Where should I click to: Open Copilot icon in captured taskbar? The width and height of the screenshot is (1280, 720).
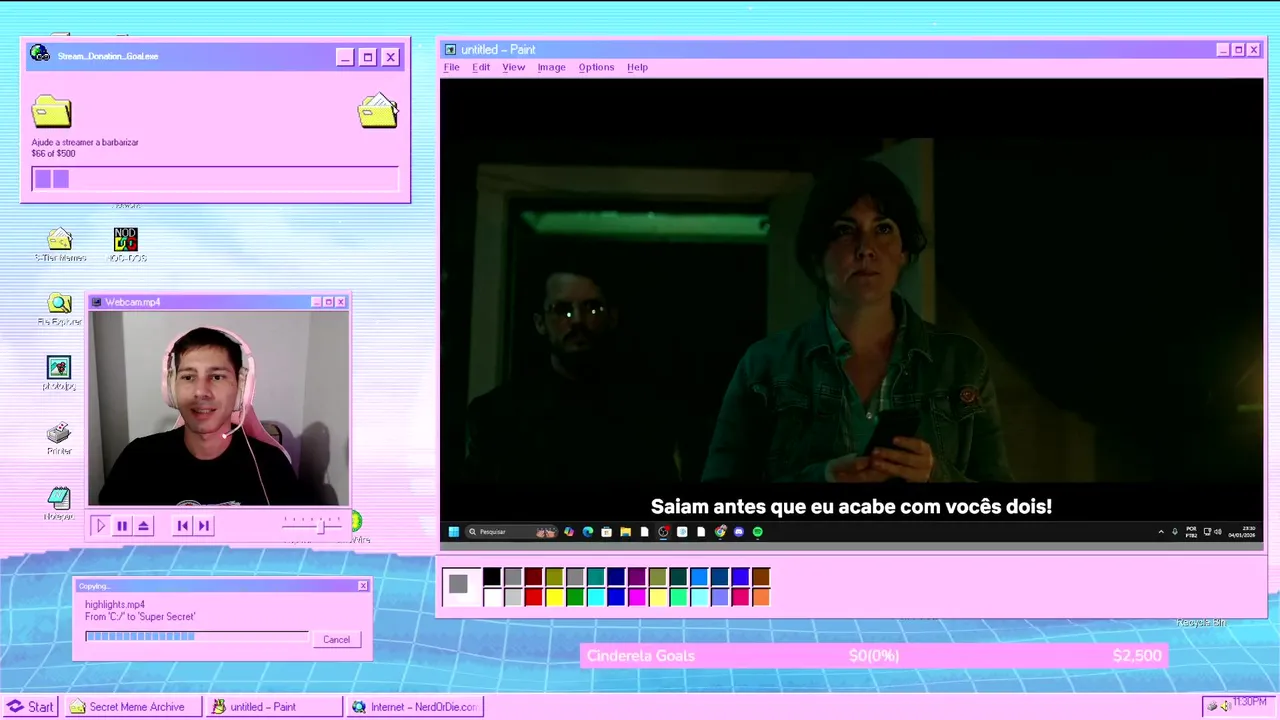point(569,532)
